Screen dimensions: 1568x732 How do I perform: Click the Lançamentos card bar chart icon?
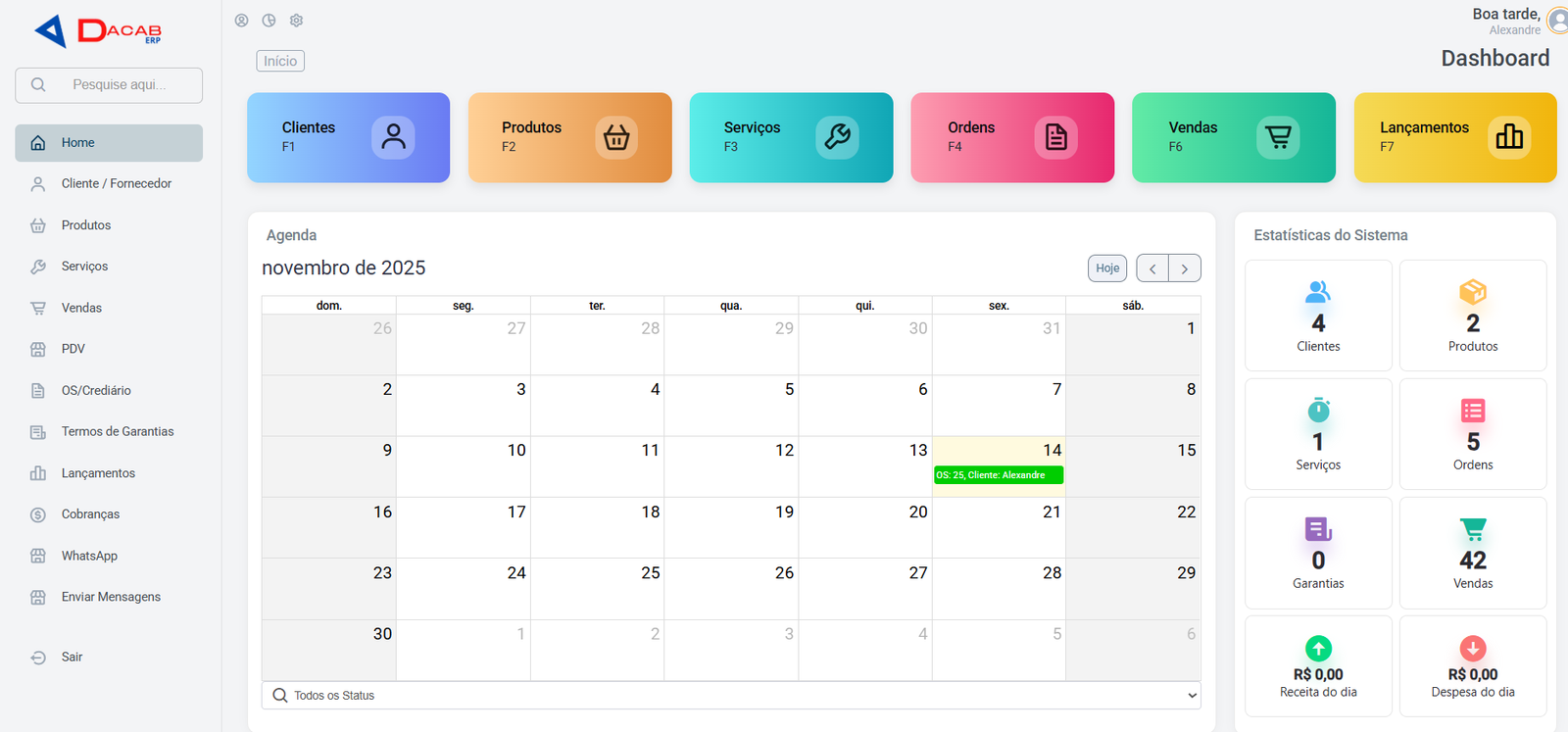tap(1509, 137)
